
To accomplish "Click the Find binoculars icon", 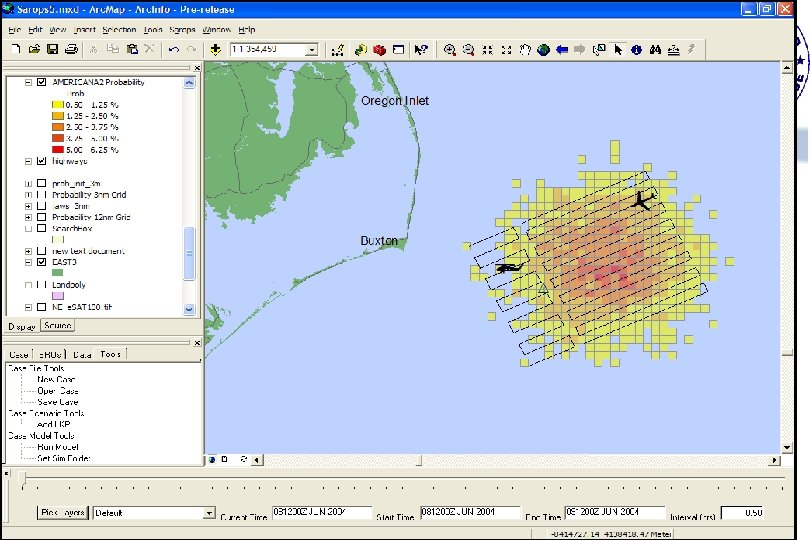I will click(655, 49).
